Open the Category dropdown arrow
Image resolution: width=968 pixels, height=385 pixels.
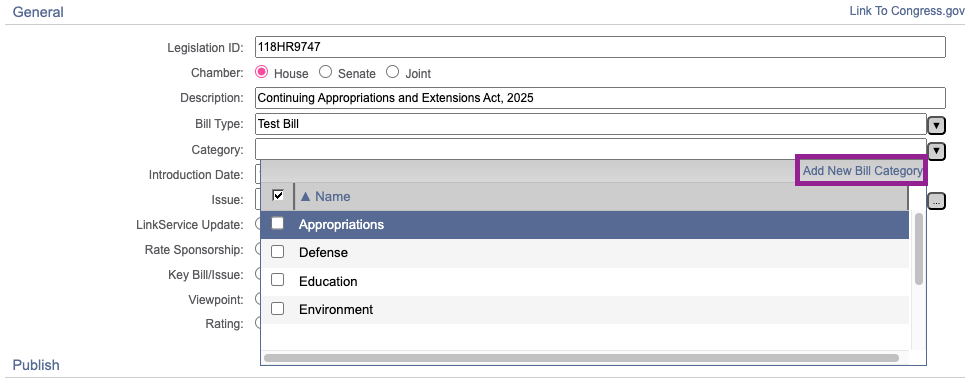[x=937, y=151]
